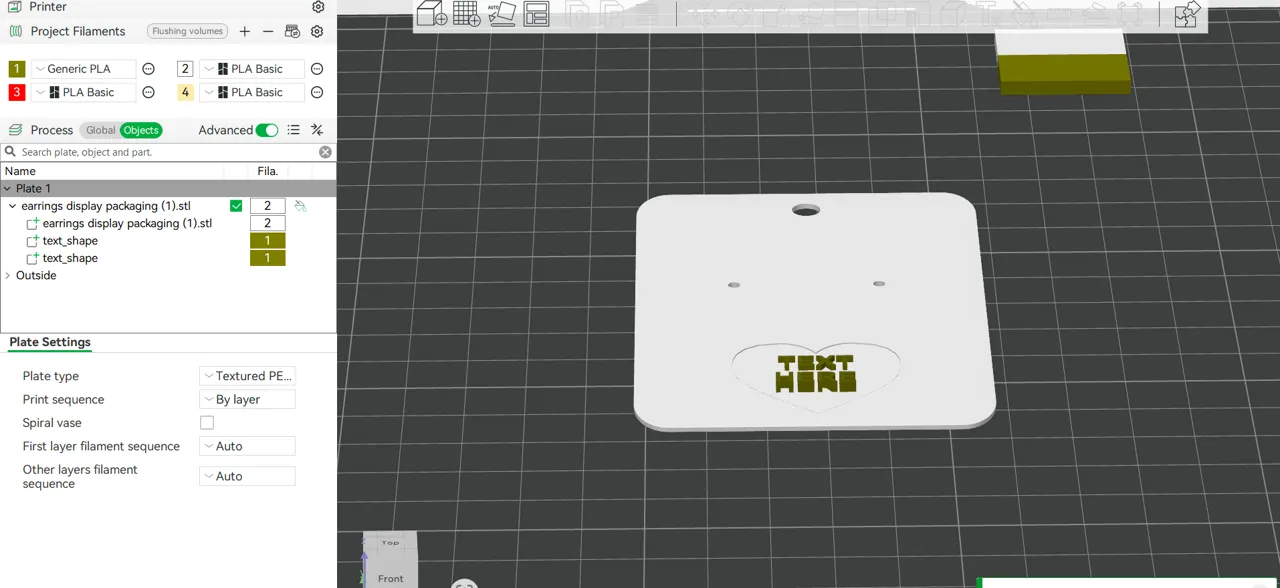Image resolution: width=1280 pixels, height=588 pixels.
Task: Click the Add object cube icon
Action: click(x=431, y=13)
